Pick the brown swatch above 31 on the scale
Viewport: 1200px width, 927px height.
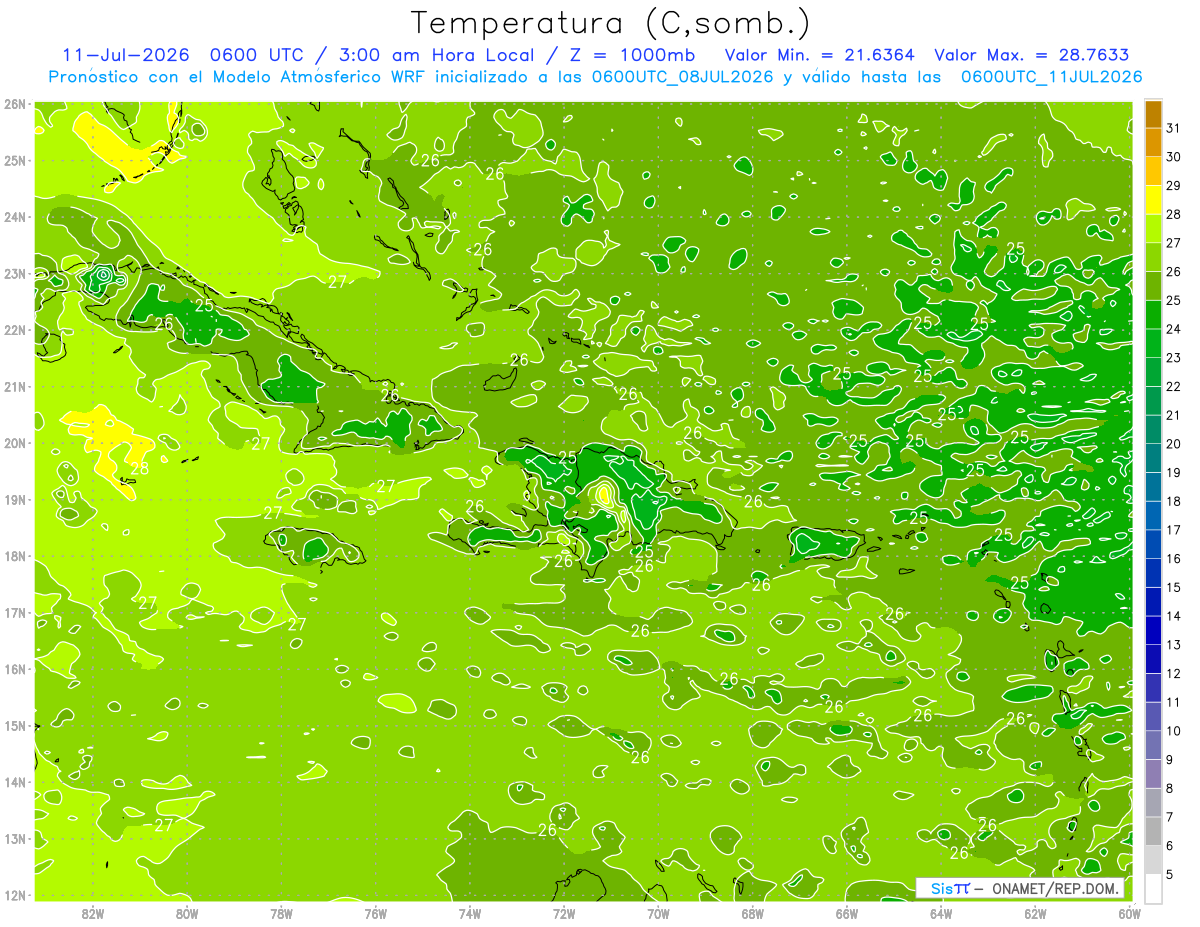pos(1153,114)
